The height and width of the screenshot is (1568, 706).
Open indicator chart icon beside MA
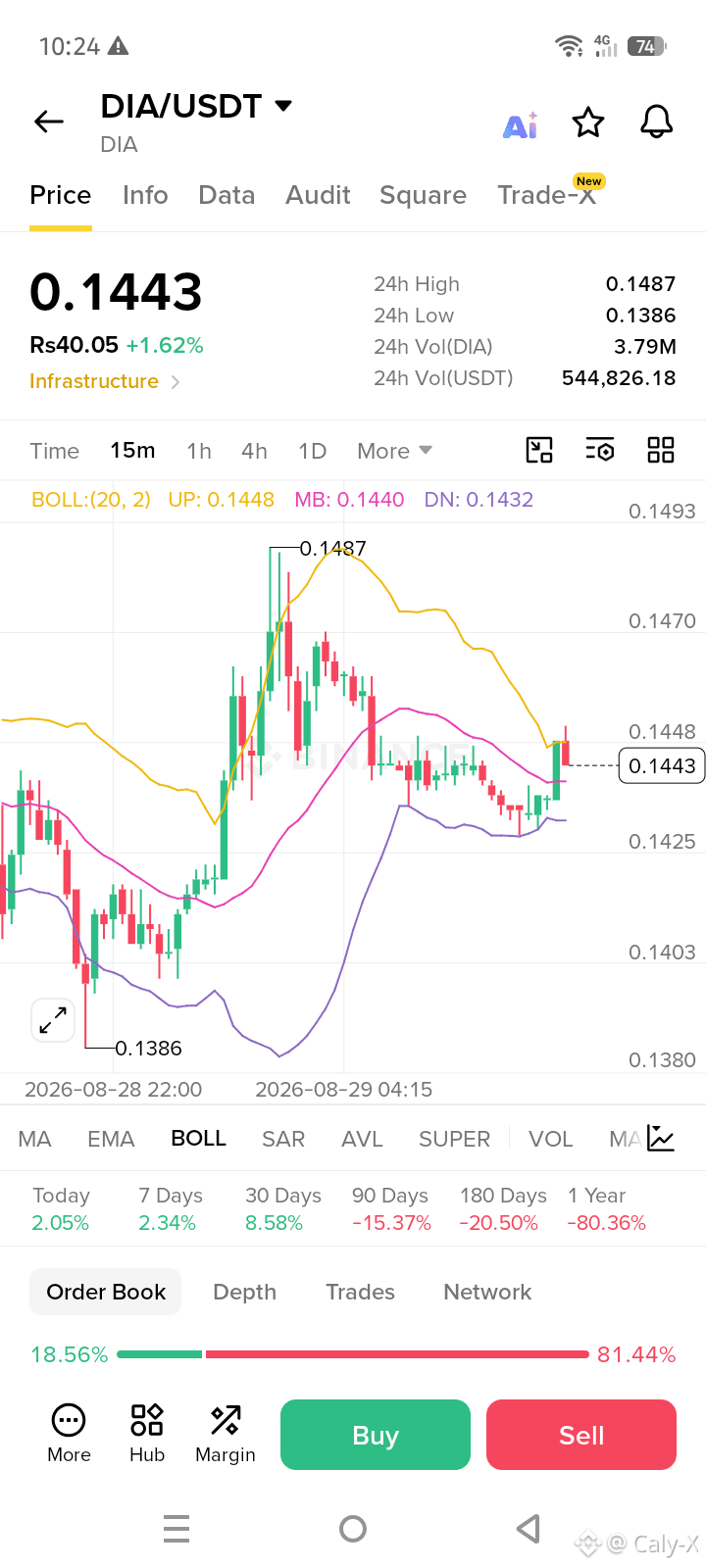[x=661, y=1138]
